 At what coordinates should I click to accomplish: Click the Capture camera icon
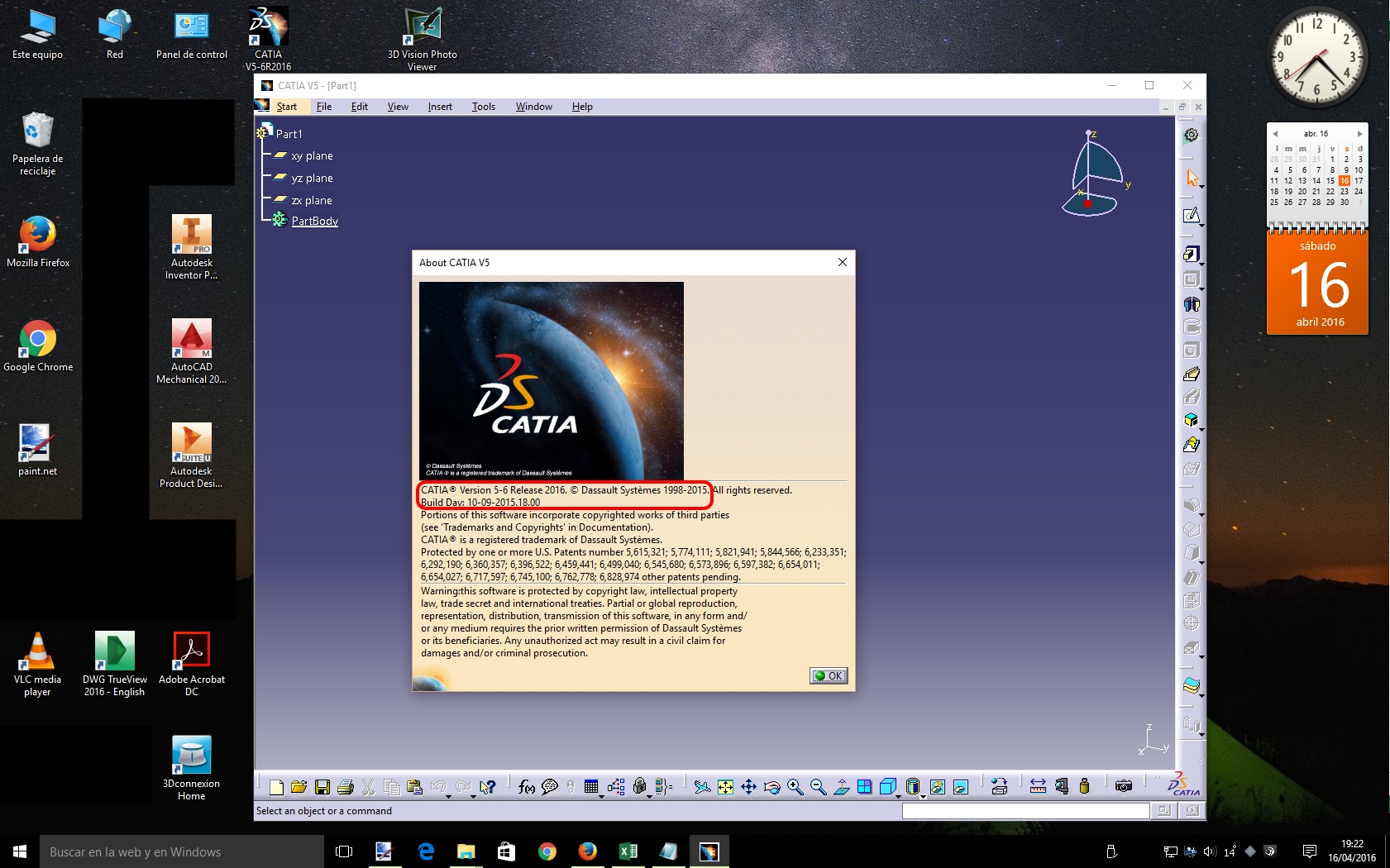coord(1123,787)
